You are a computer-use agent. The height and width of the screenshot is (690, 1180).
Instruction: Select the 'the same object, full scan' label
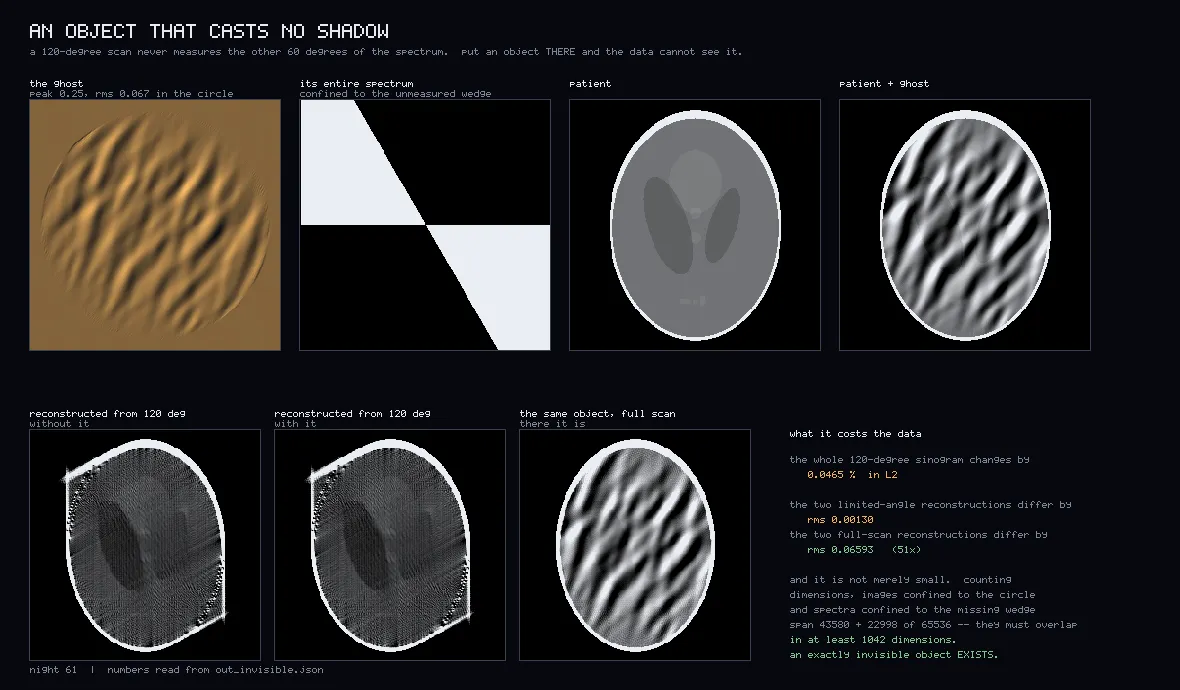(598, 414)
